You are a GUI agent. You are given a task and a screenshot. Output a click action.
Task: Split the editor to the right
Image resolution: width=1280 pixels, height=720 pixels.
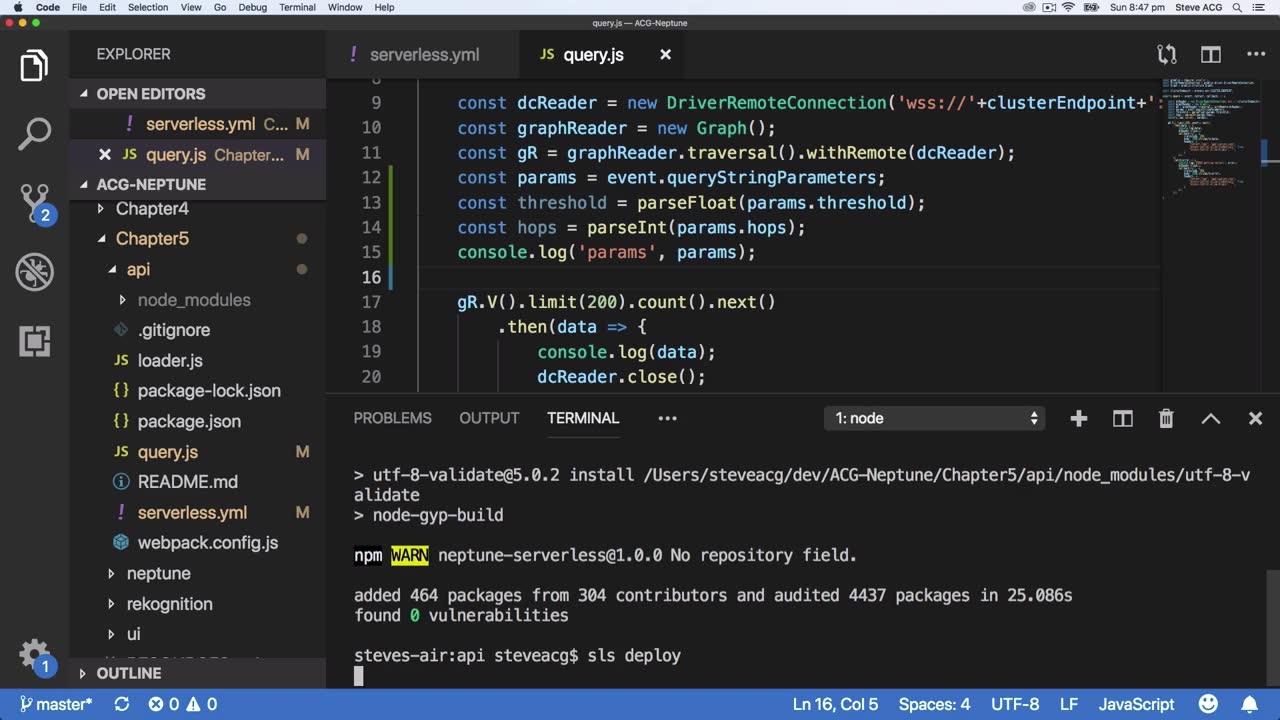click(1211, 55)
